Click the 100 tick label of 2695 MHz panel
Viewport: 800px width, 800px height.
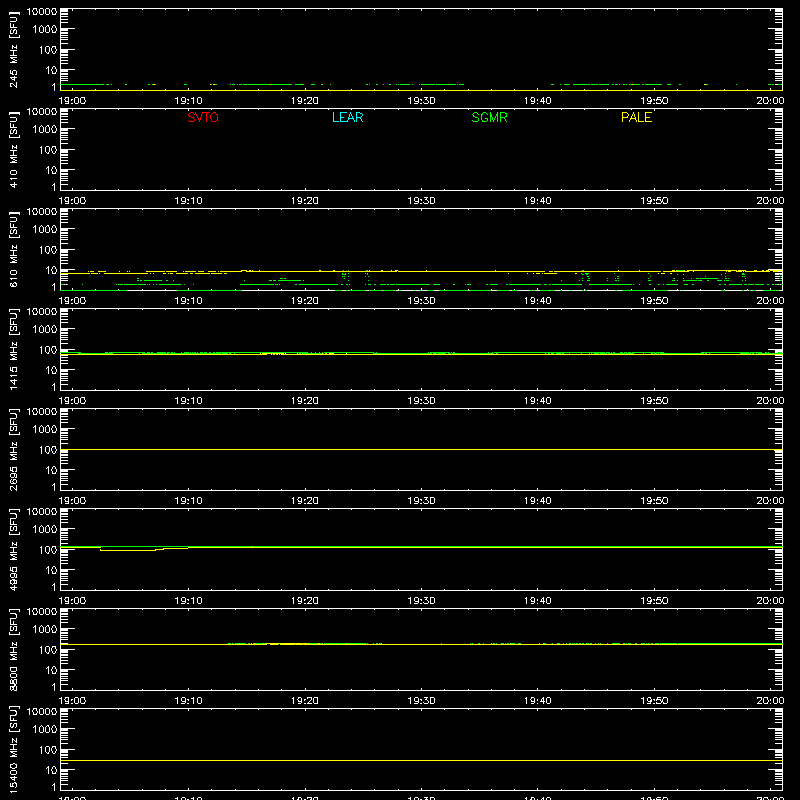[48, 449]
